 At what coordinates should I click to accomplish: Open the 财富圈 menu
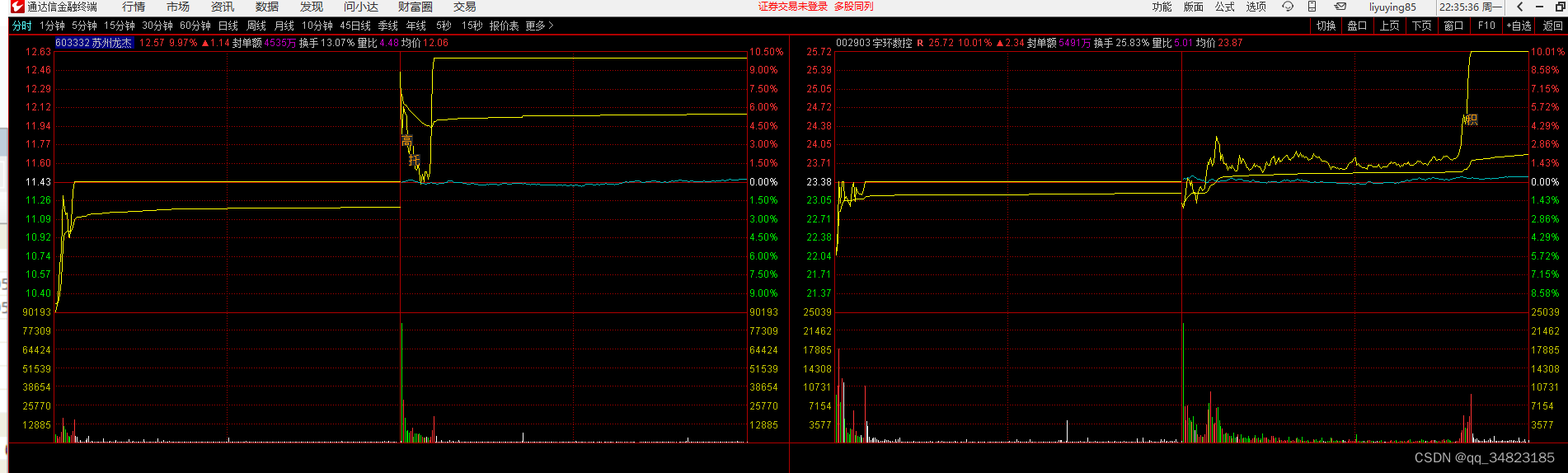[x=415, y=7]
